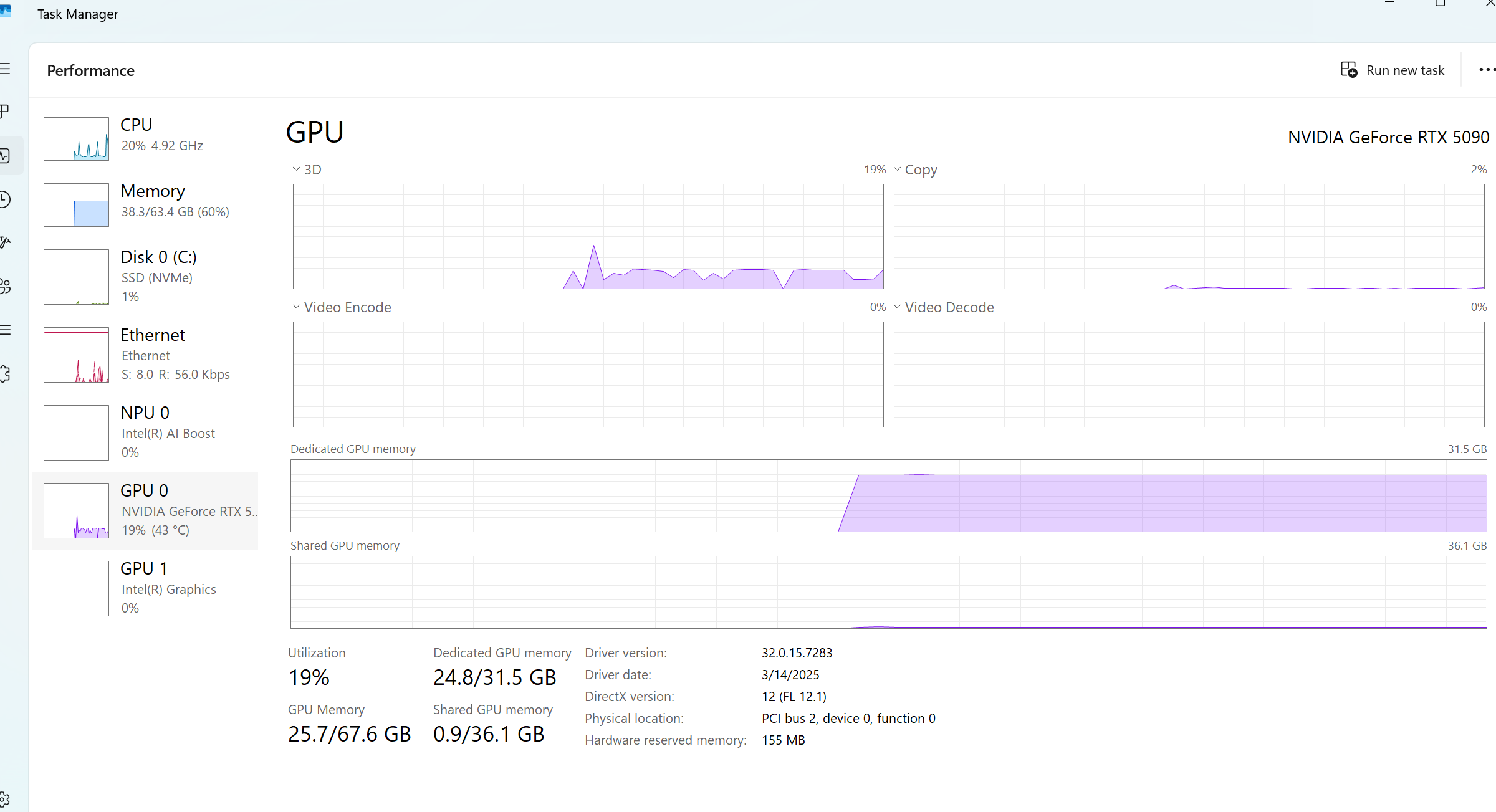Click the Video Decode graph area
1496x812 pixels.
[x=1189, y=375]
